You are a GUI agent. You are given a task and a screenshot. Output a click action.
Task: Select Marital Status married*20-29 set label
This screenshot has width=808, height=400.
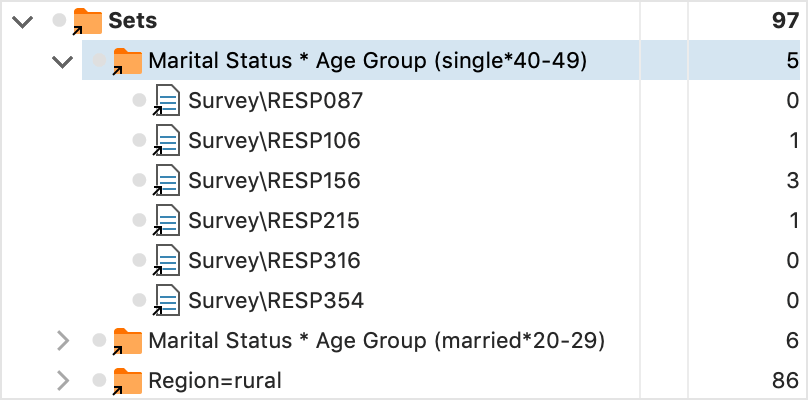click(x=376, y=341)
